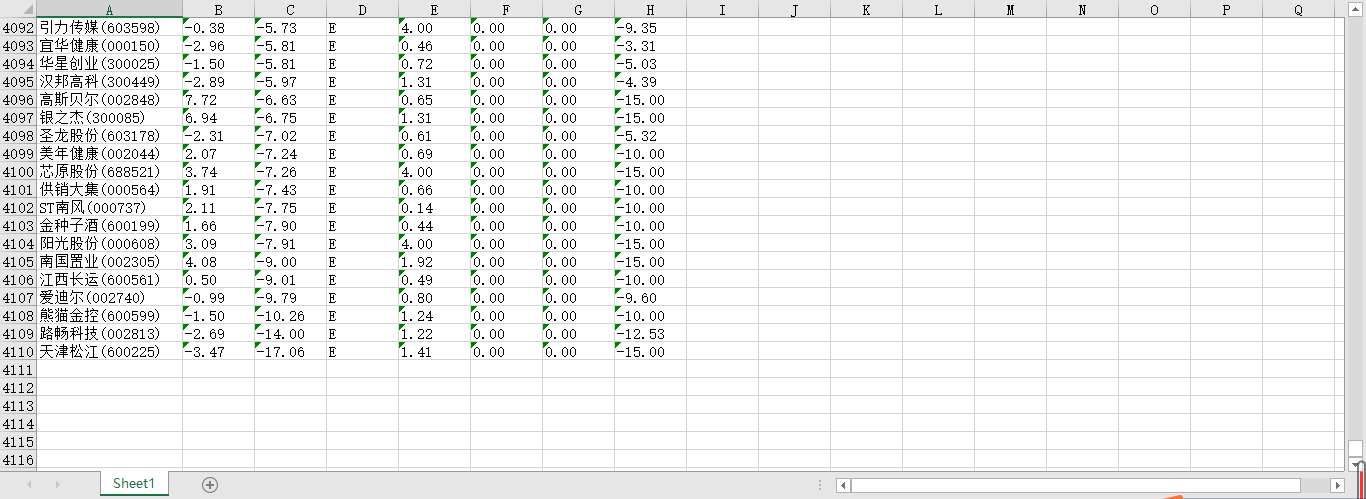This screenshot has width=1366, height=499.
Task: Select row 4111 header
Action: (18, 370)
